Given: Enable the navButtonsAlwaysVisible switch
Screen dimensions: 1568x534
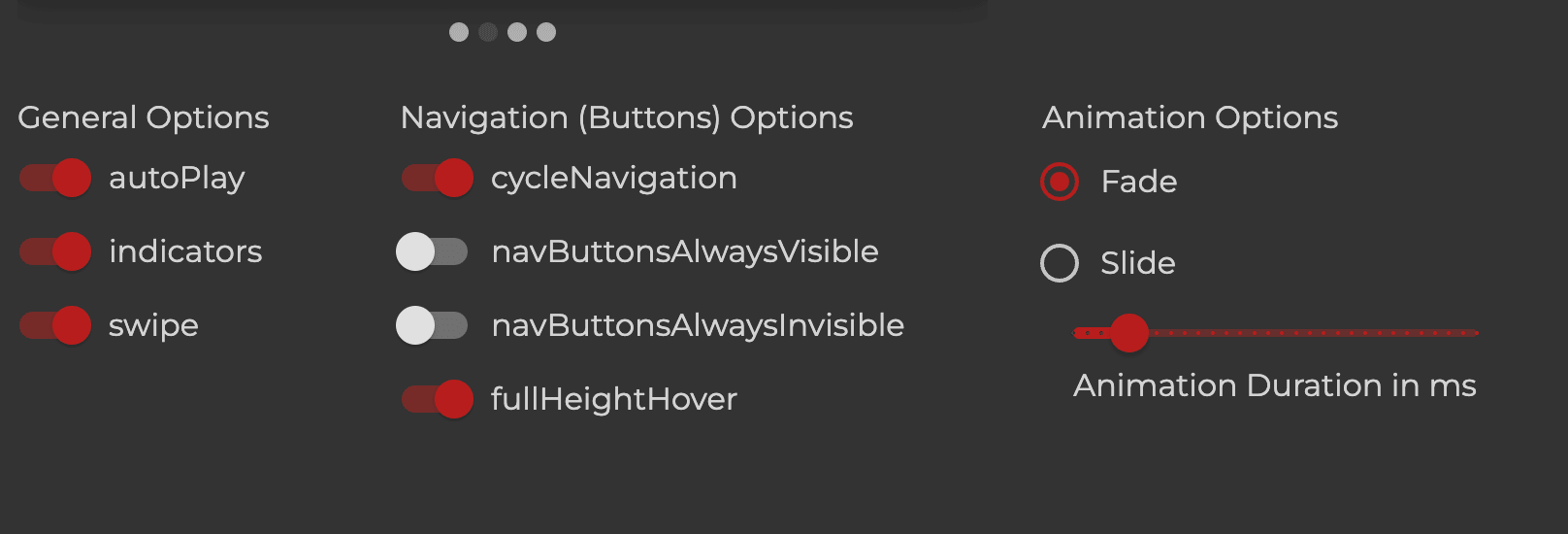Looking at the screenshot, I should [x=432, y=251].
